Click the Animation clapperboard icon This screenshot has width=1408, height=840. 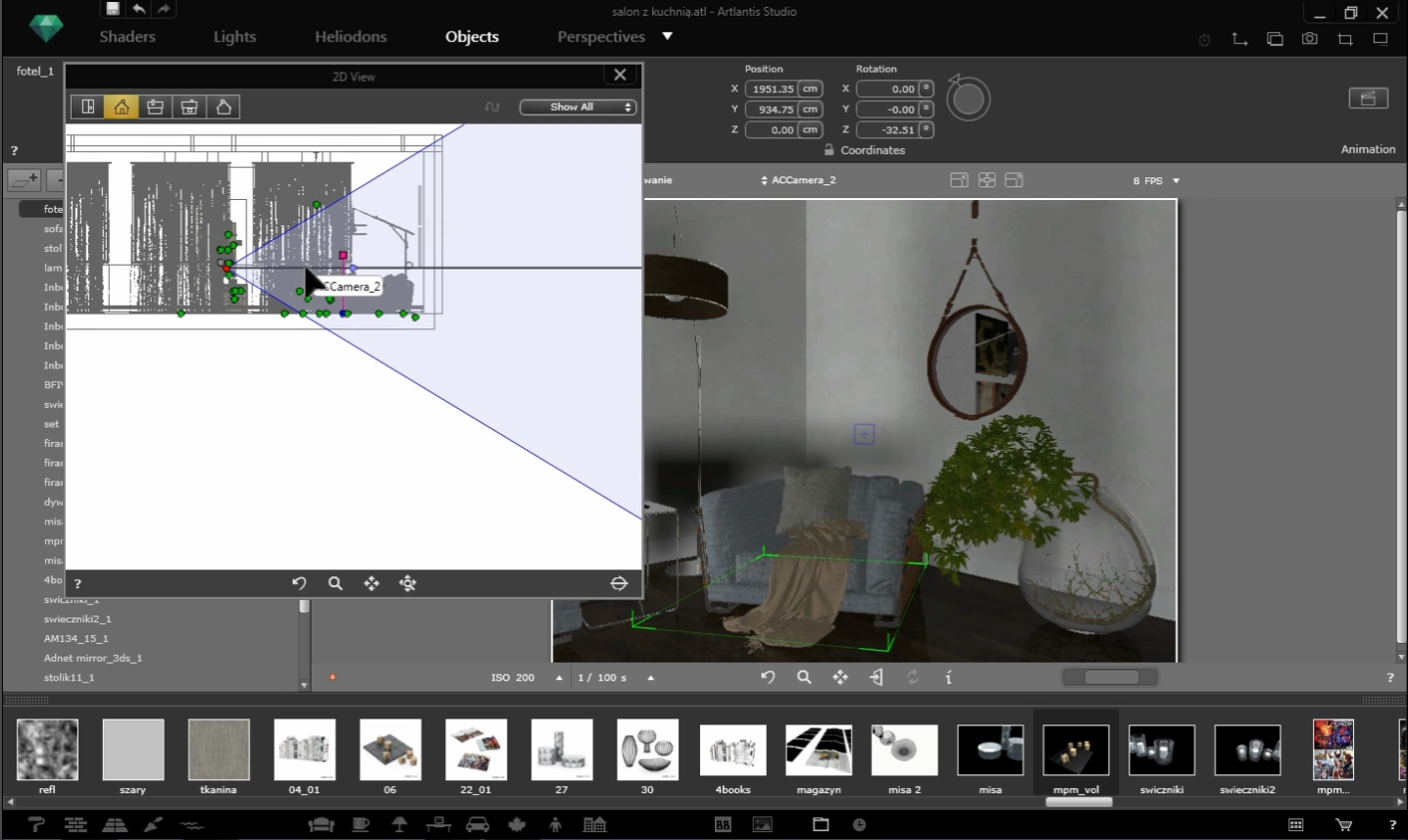[1368, 98]
